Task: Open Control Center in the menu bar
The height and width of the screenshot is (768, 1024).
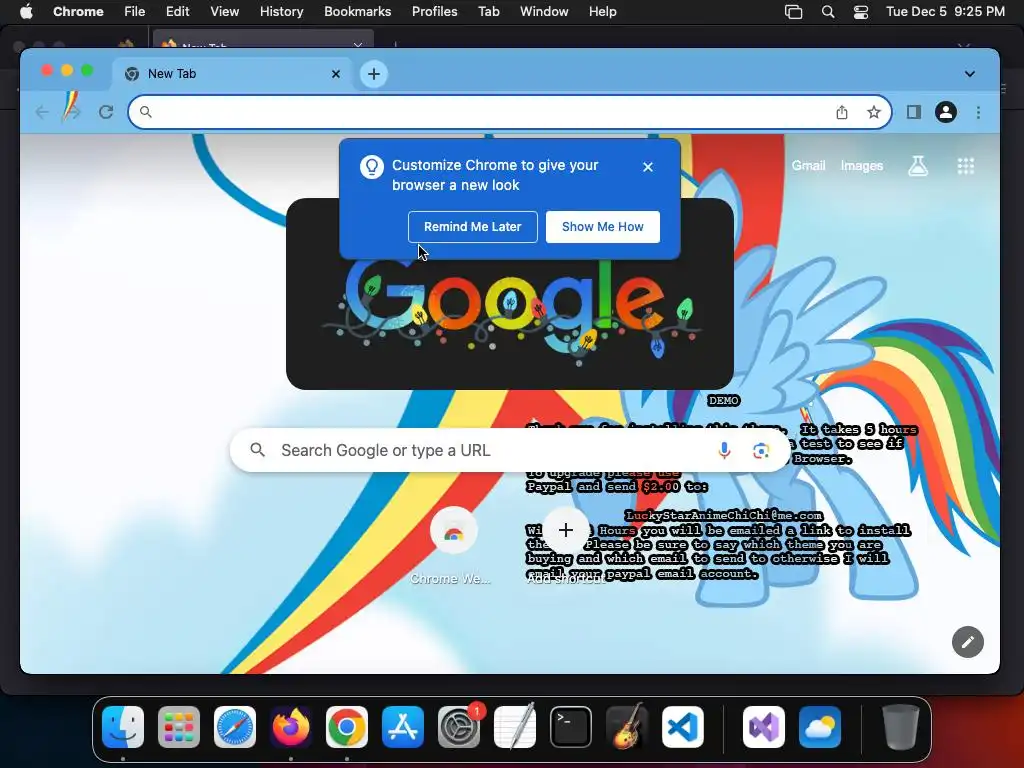Action: point(861,12)
